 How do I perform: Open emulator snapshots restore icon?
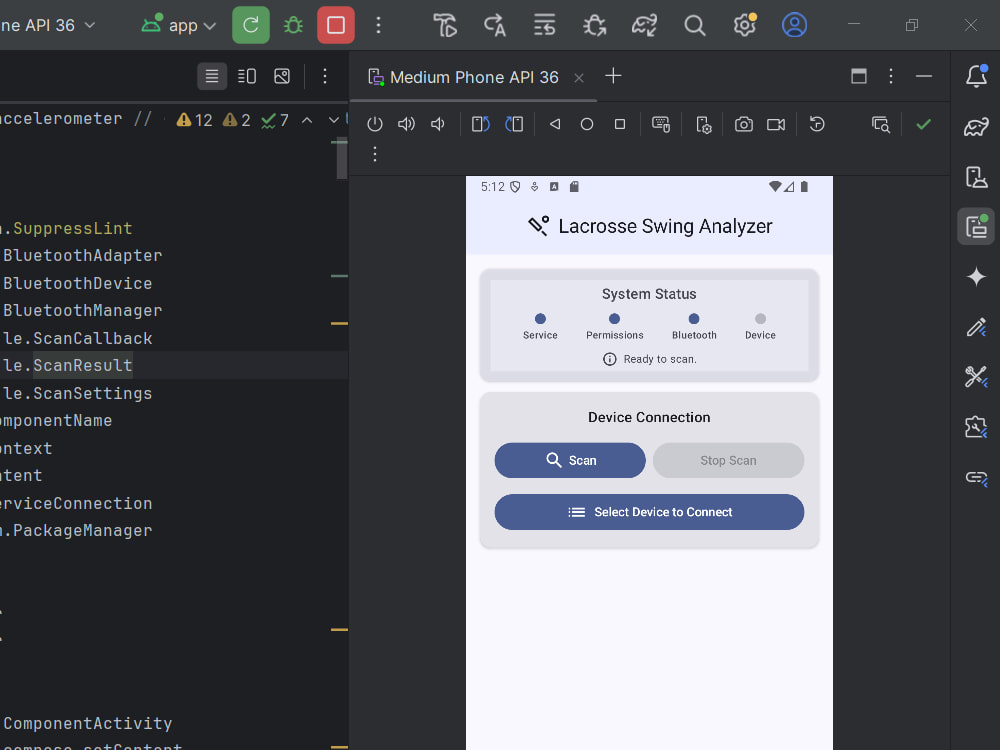tap(817, 124)
